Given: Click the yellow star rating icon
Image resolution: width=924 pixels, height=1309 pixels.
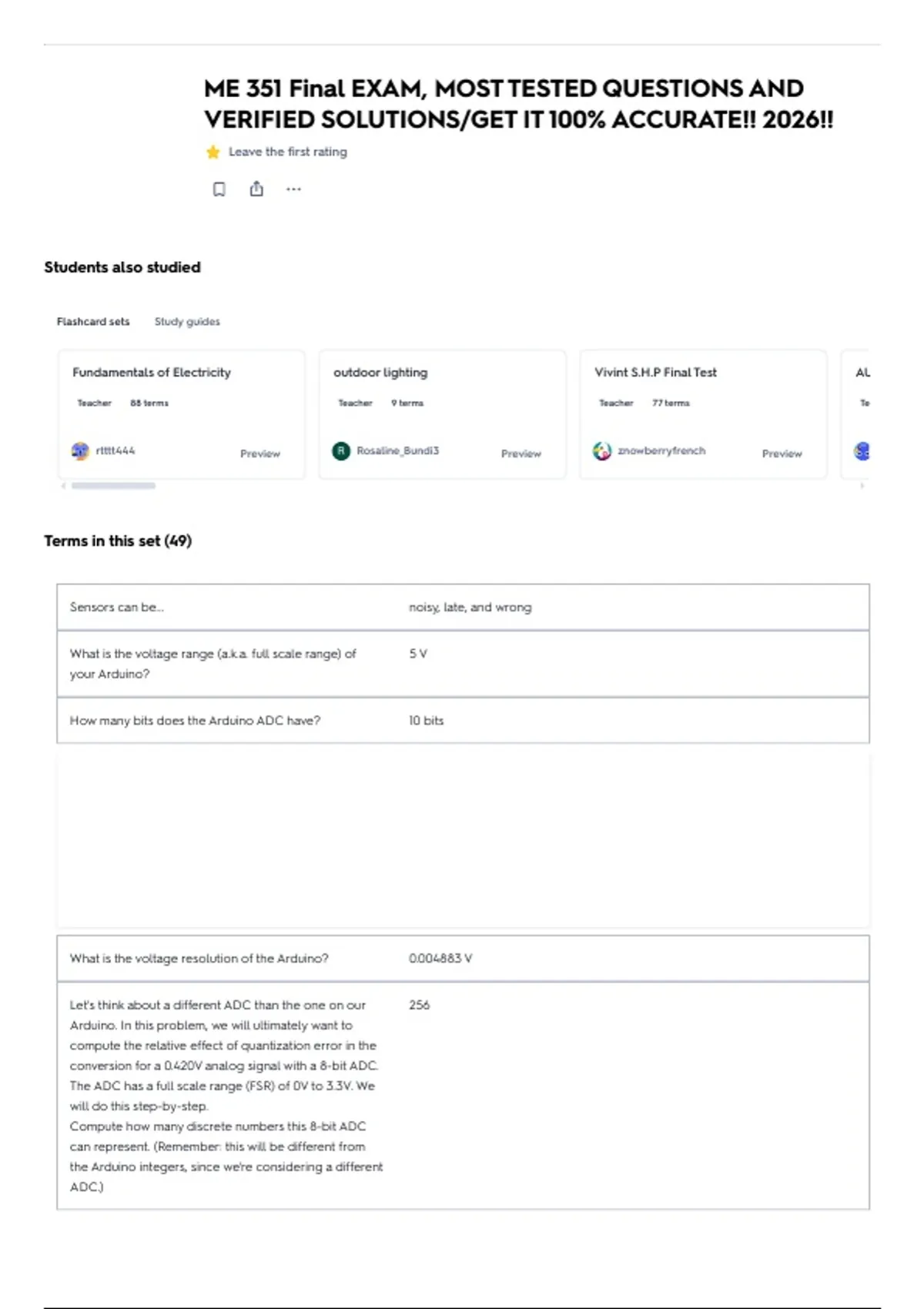Looking at the screenshot, I should [213, 152].
